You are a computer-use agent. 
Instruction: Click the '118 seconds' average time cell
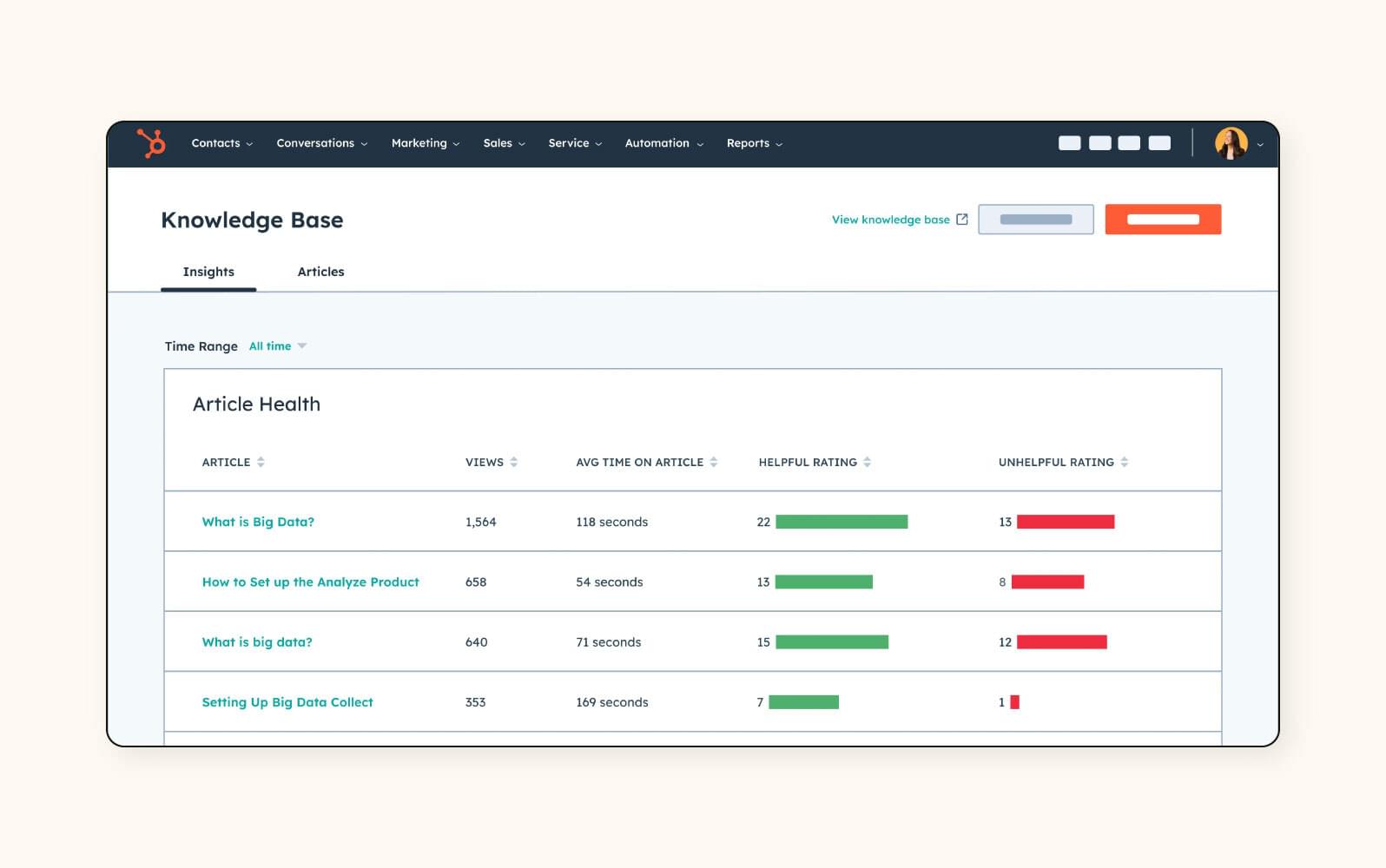pyautogui.click(x=611, y=522)
